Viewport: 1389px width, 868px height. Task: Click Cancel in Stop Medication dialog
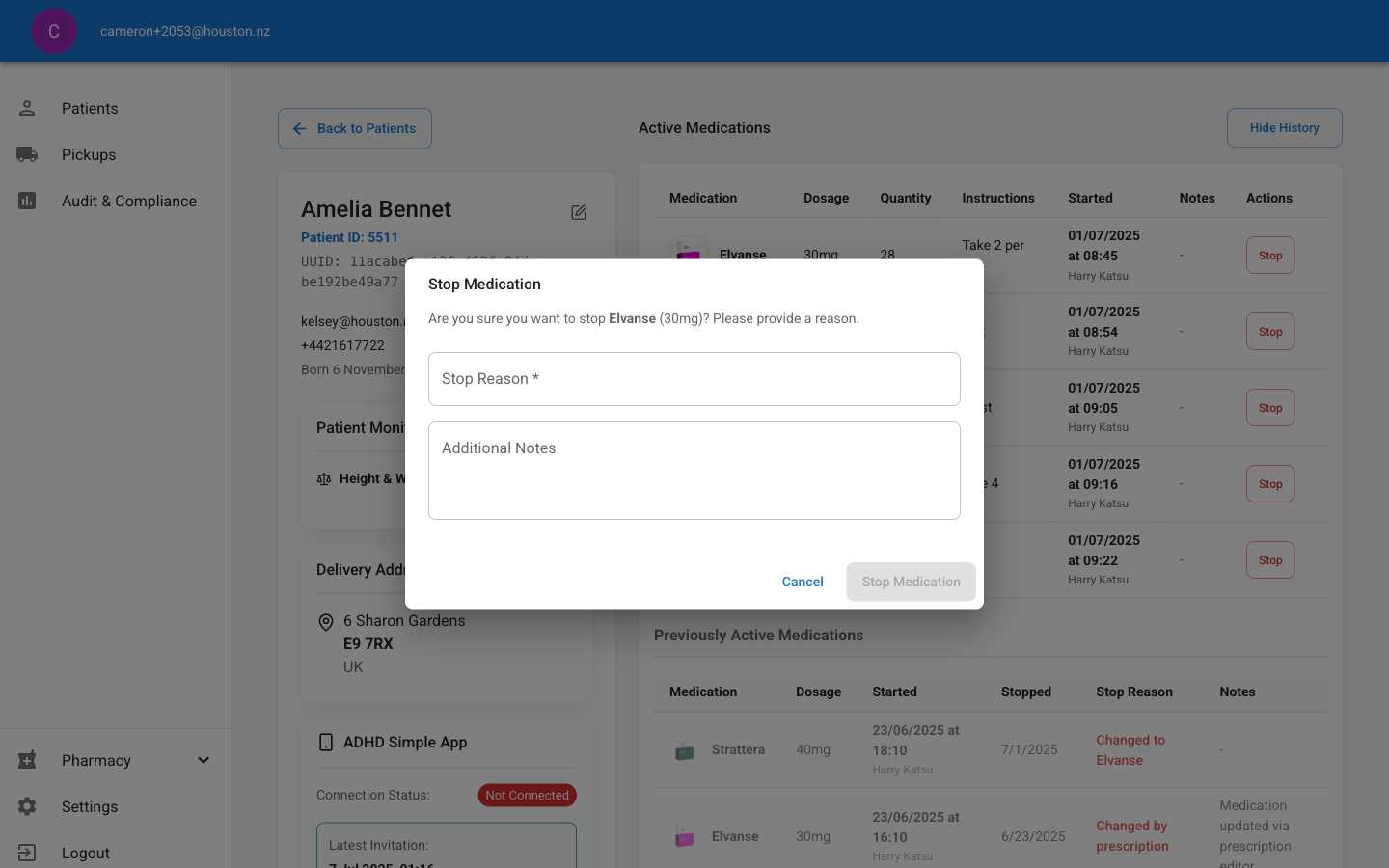pyautogui.click(x=803, y=582)
